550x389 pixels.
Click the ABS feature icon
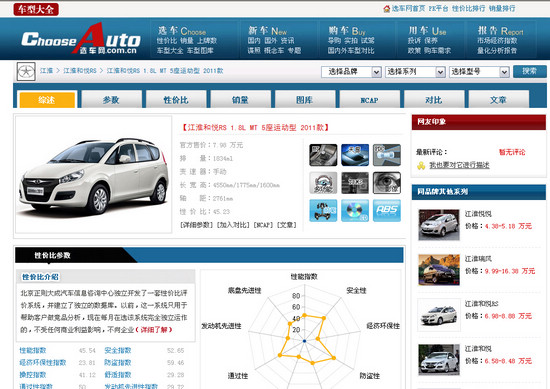(387, 210)
